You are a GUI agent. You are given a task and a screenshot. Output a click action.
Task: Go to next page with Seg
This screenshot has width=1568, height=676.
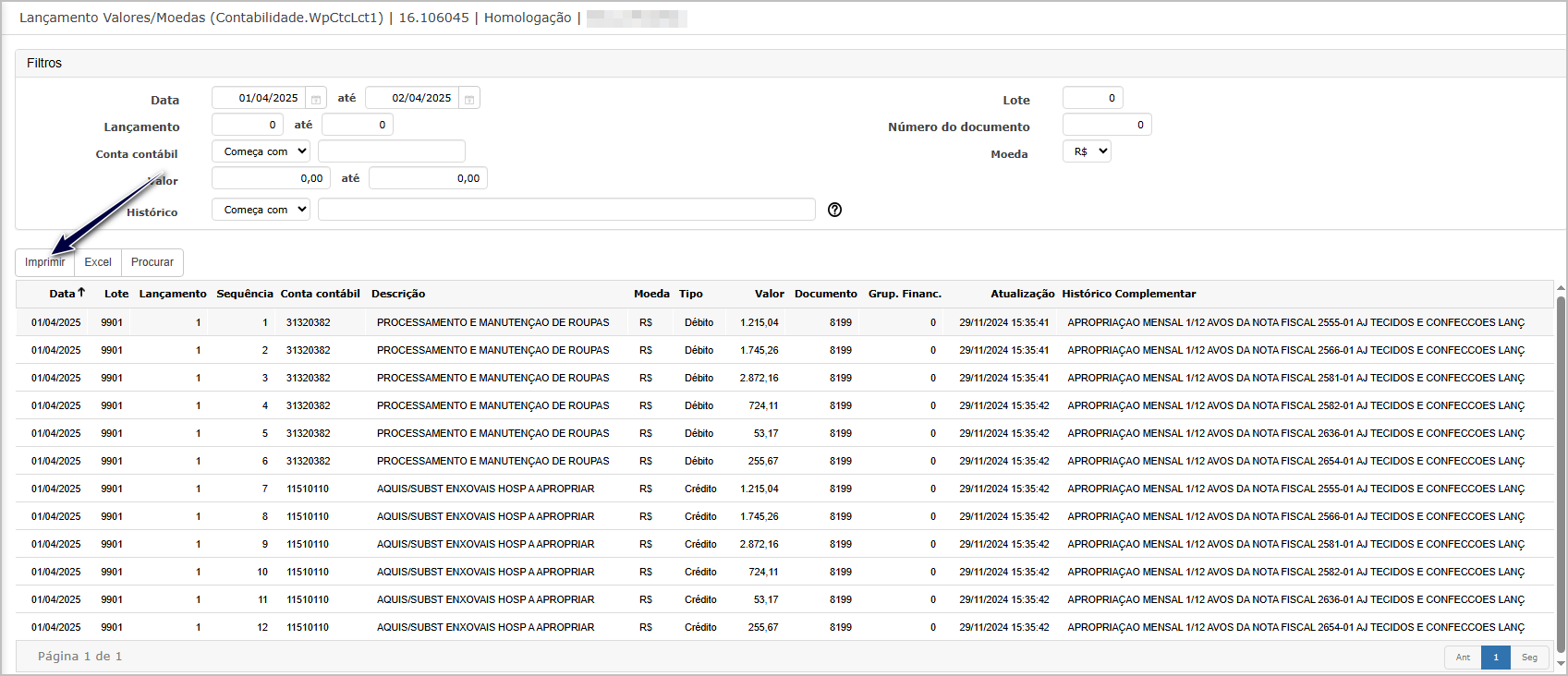coord(1530,658)
